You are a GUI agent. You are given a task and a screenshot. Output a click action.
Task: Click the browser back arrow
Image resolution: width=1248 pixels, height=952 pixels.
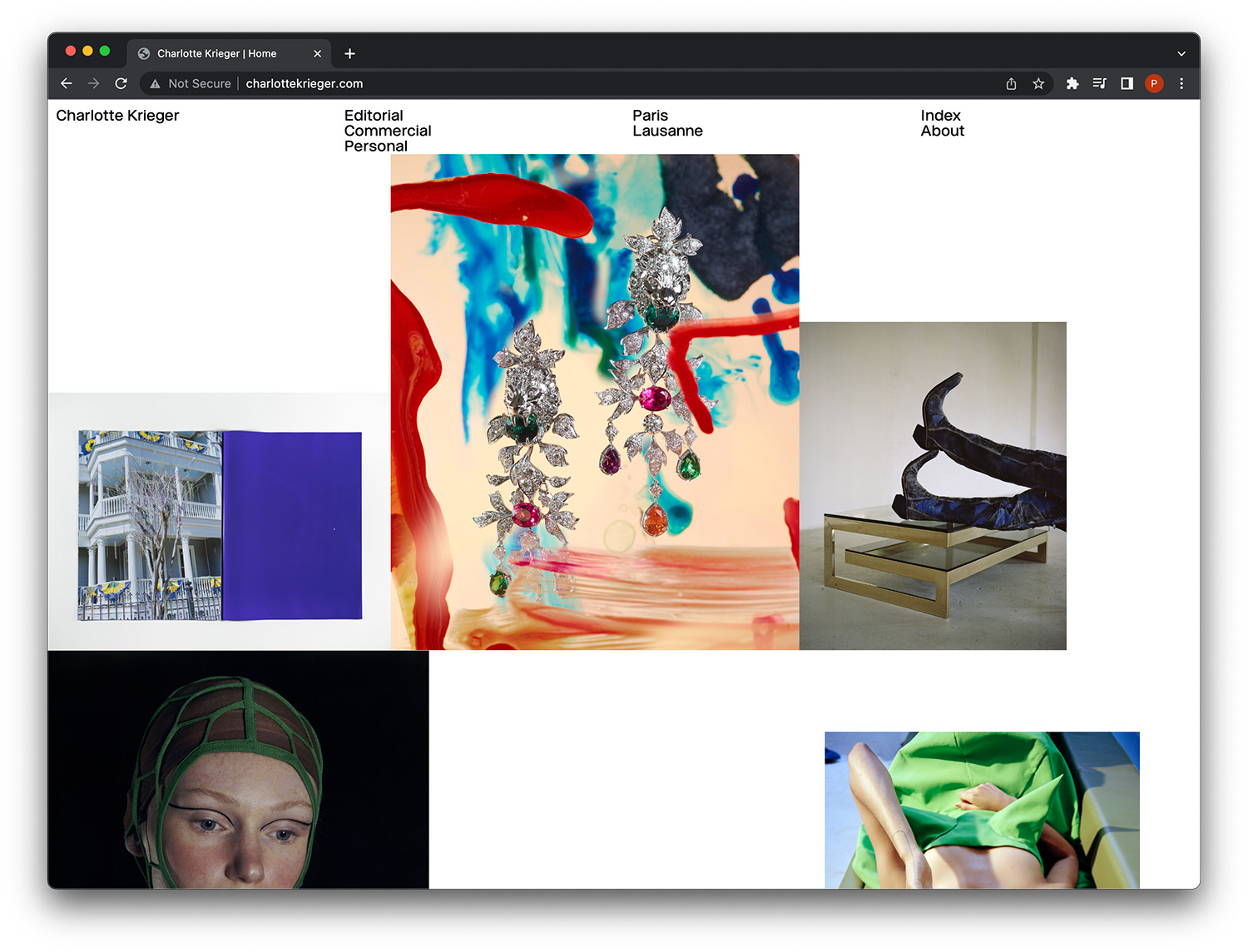pos(67,83)
